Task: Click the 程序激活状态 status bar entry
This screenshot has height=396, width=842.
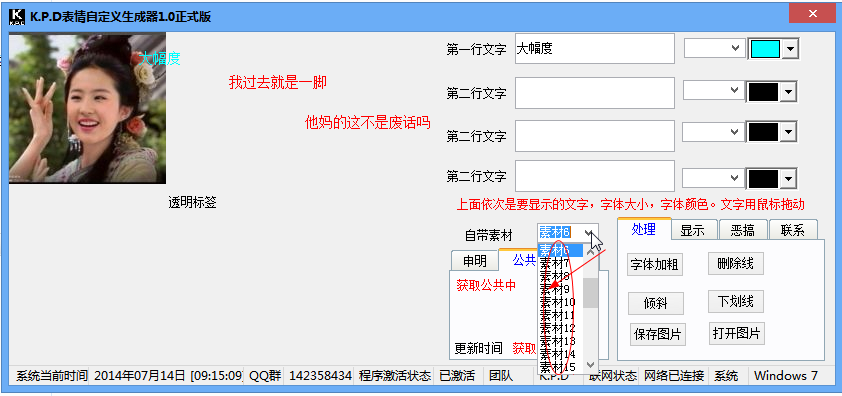Action: [395, 376]
